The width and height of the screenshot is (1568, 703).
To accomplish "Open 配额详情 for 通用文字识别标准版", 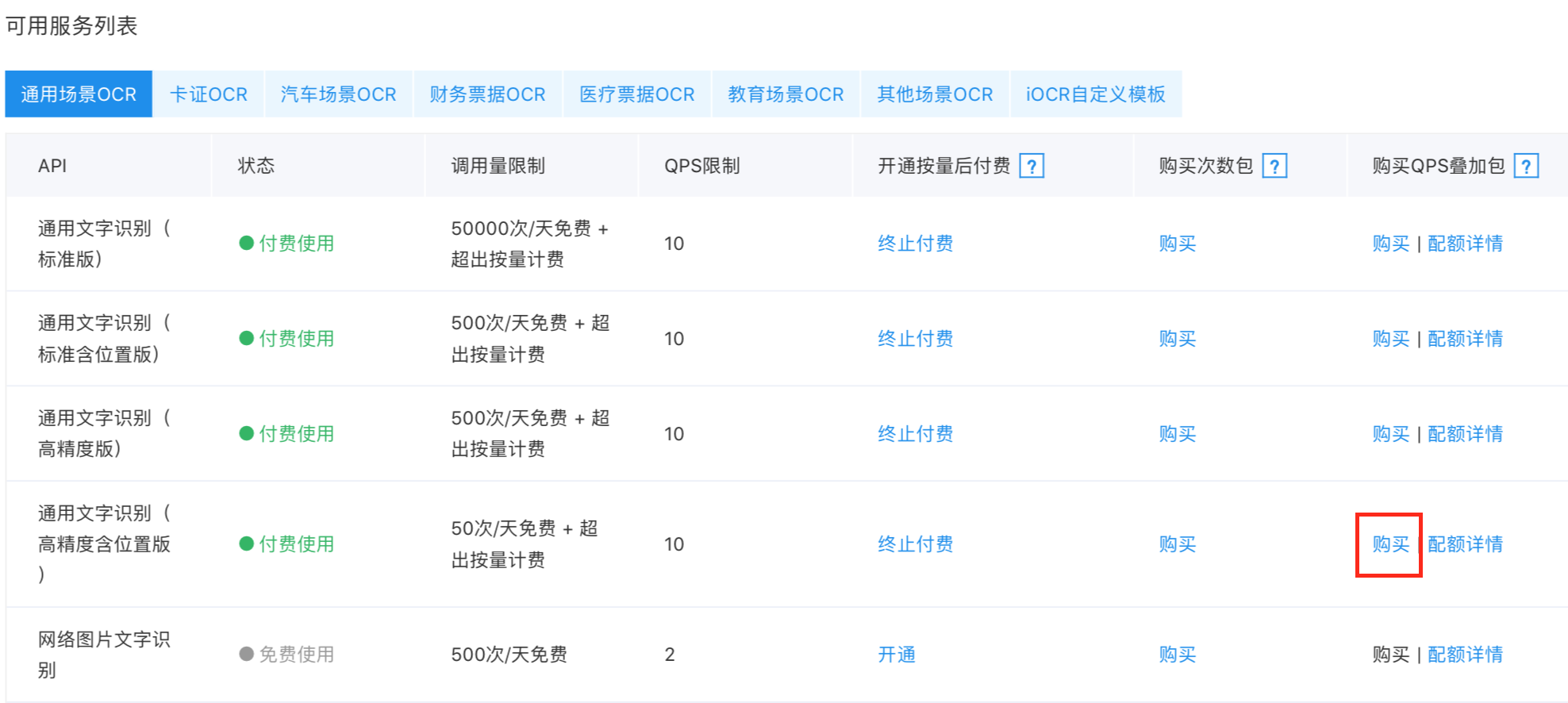I will pyautogui.click(x=1466, y=244).
